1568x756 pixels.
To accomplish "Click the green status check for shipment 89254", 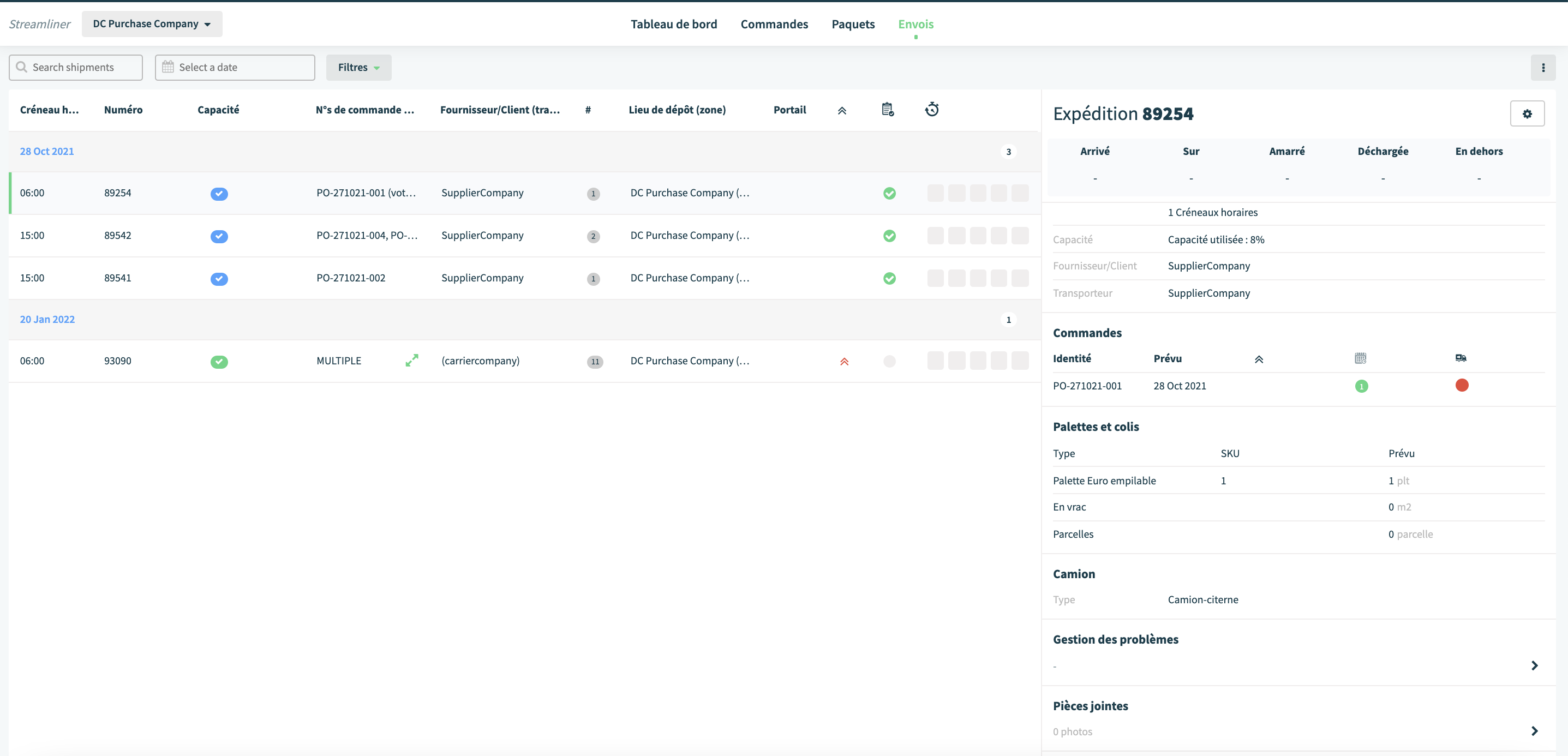I will click(889, 194).
